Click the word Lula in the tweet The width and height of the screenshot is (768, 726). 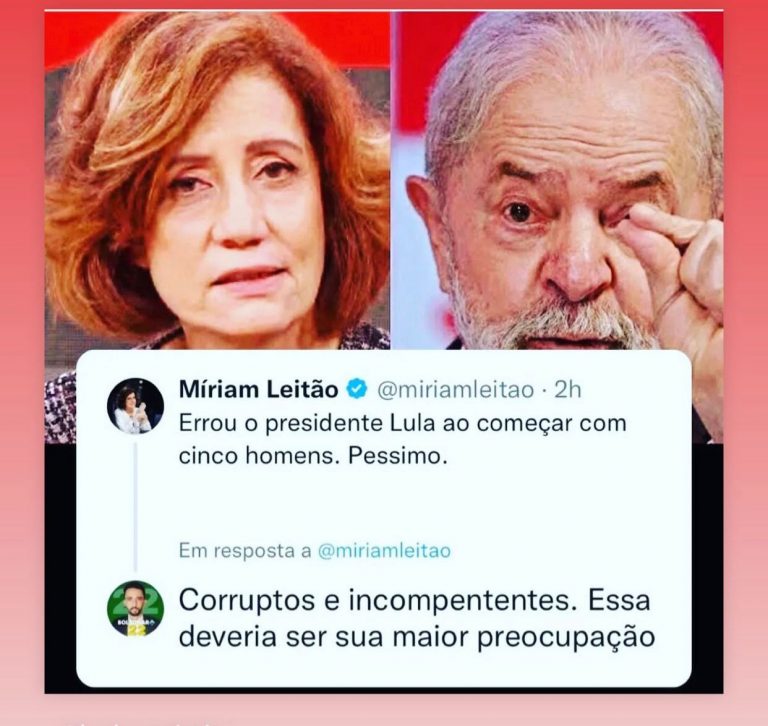[412, 423]
